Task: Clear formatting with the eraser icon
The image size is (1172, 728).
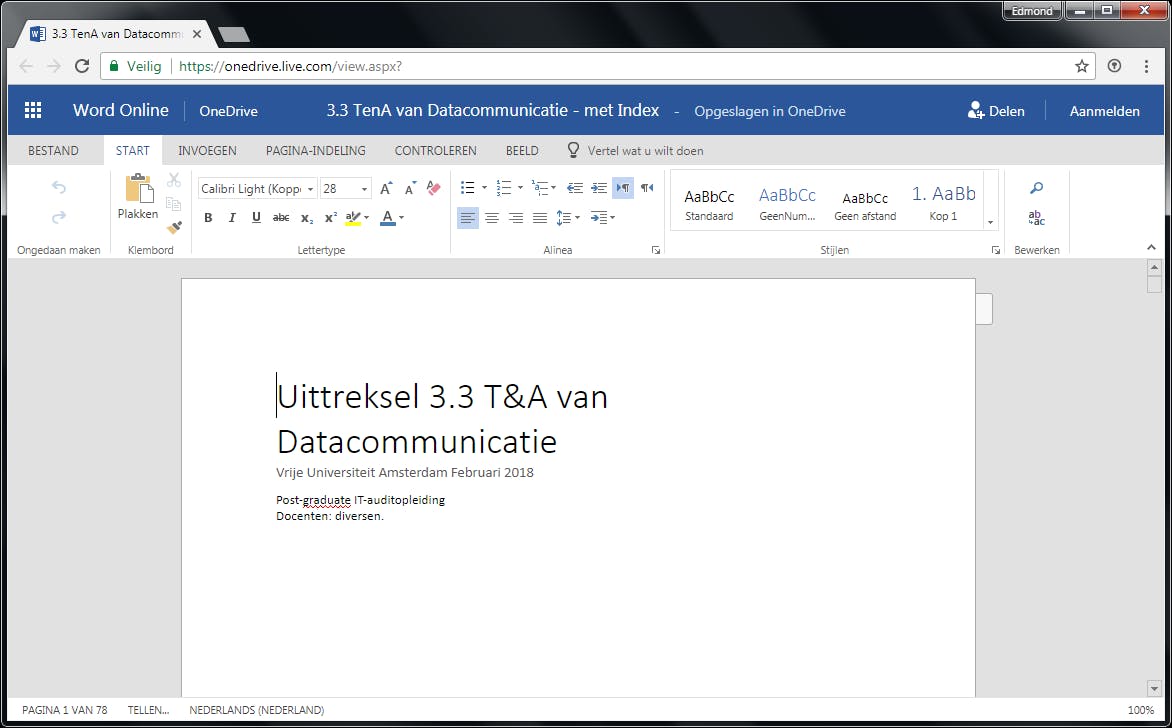Action: 434,188
